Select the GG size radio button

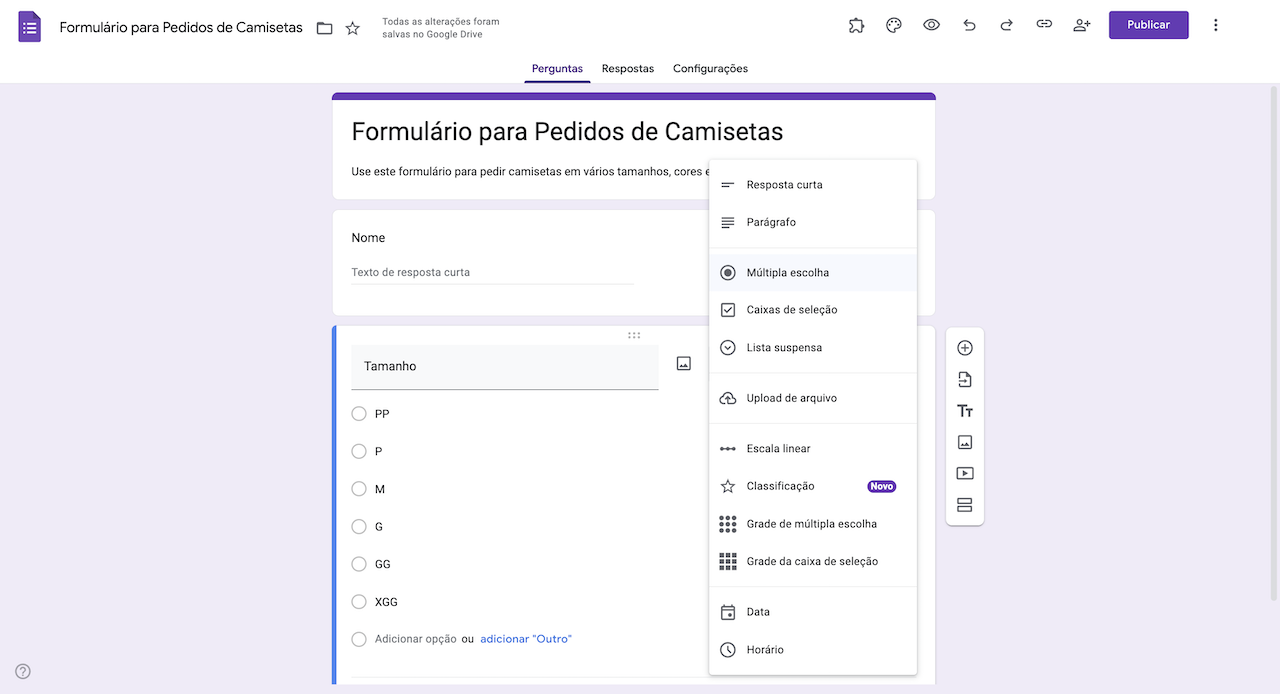click(x=358, y=563)
